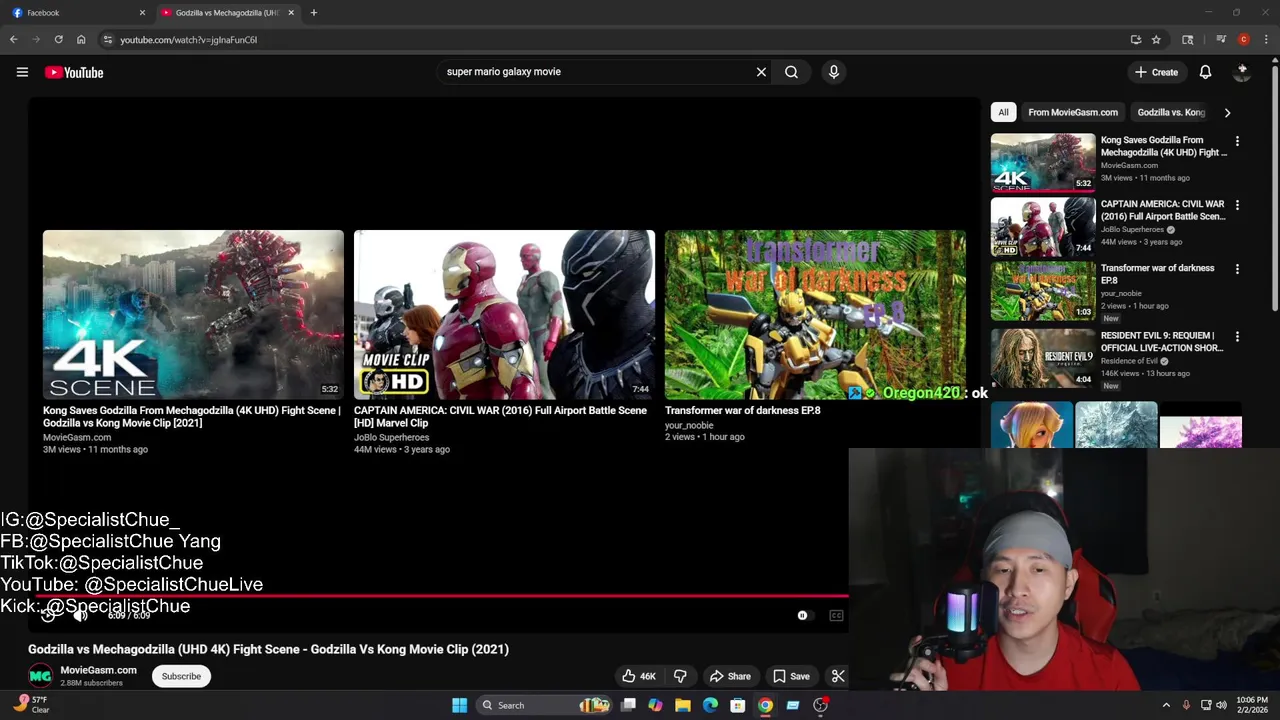
Task: Open the Windows Start menu
Action: [x=459, y=705]
